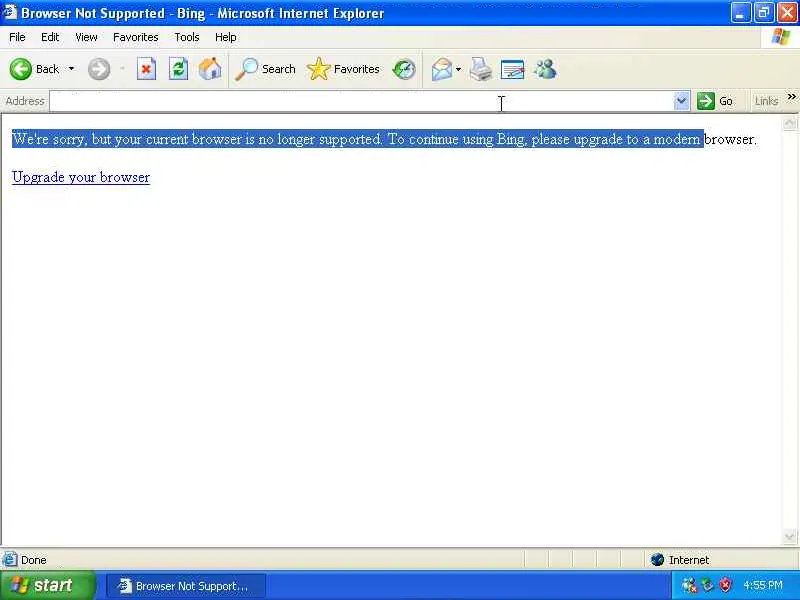Click the Links toolbar label
This screenshot has width=800, height=600.
[766, 101]
